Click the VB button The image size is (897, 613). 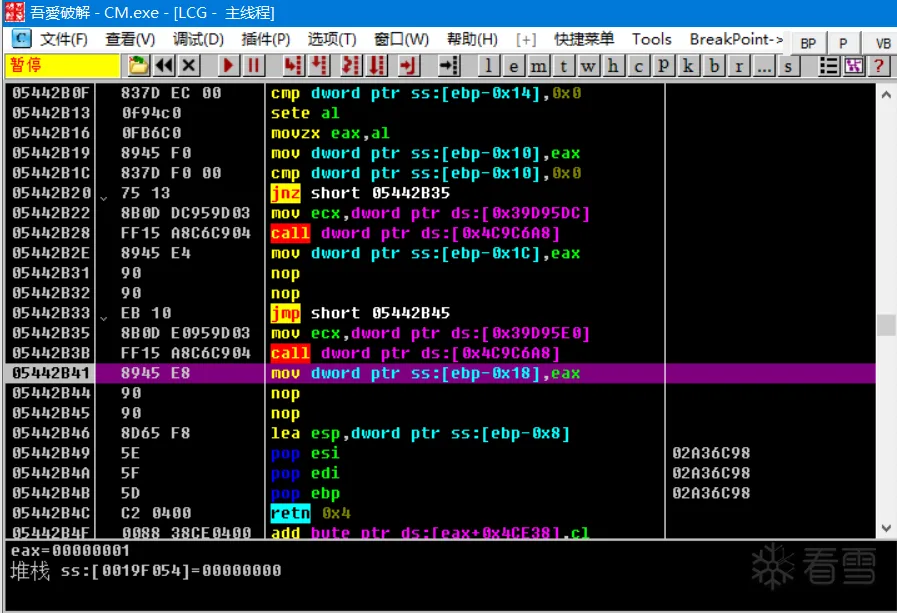(883, 43)
